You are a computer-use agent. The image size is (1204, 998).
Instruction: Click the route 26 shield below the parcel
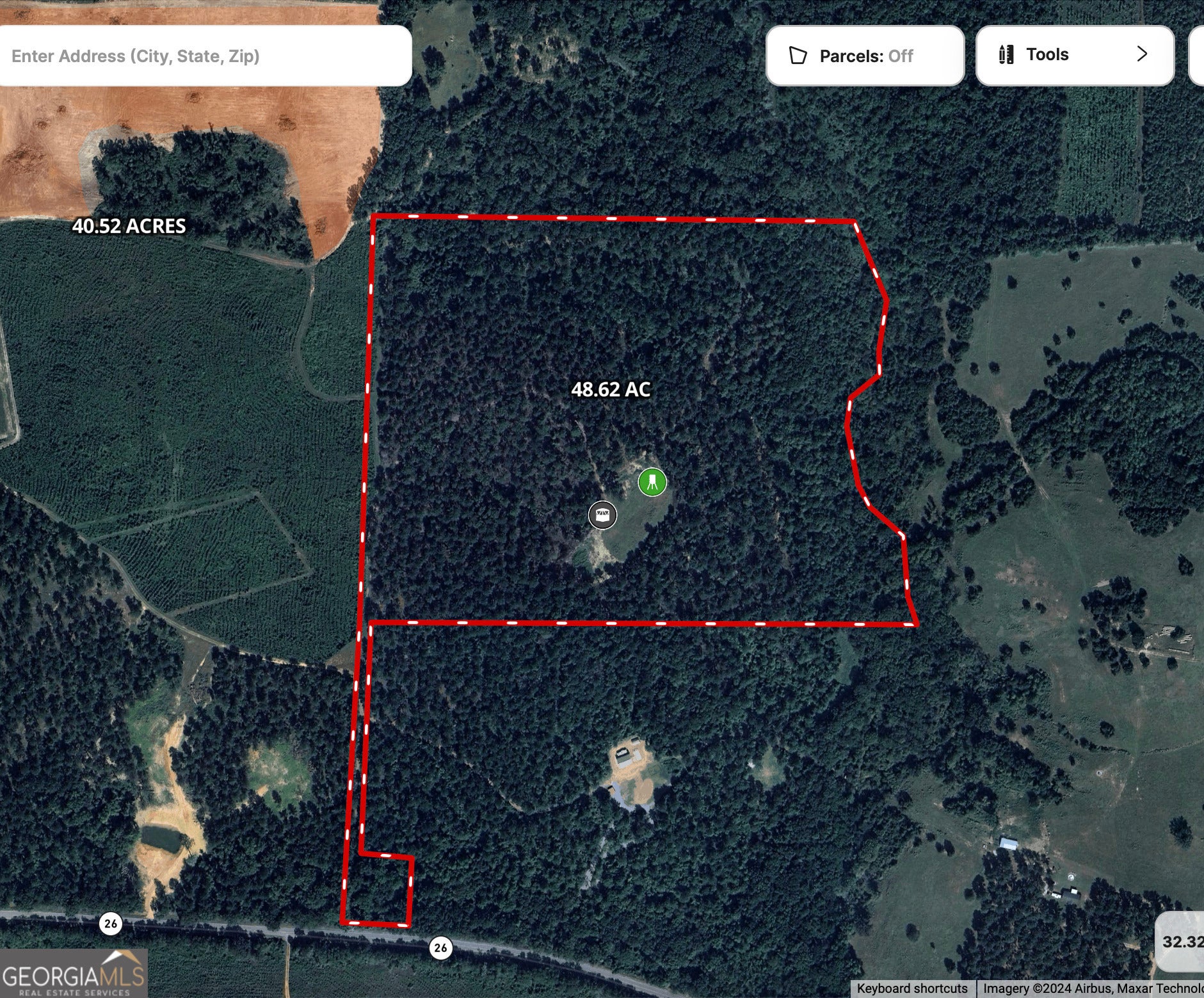440,947
